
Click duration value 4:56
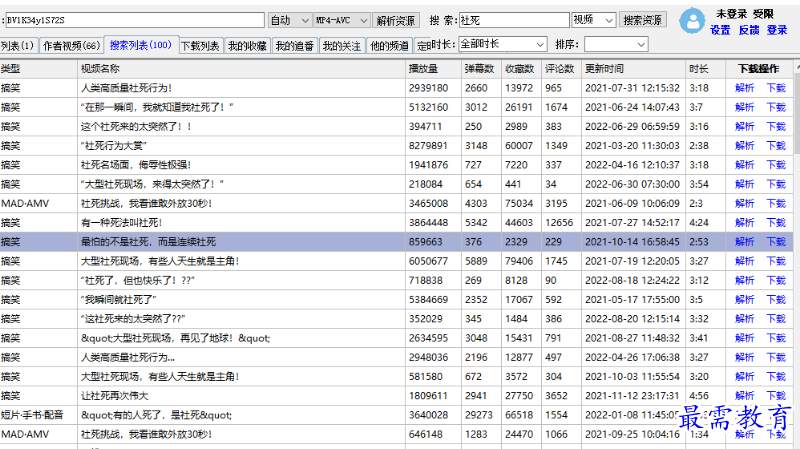pyautogui.click(x=699, y=396)
